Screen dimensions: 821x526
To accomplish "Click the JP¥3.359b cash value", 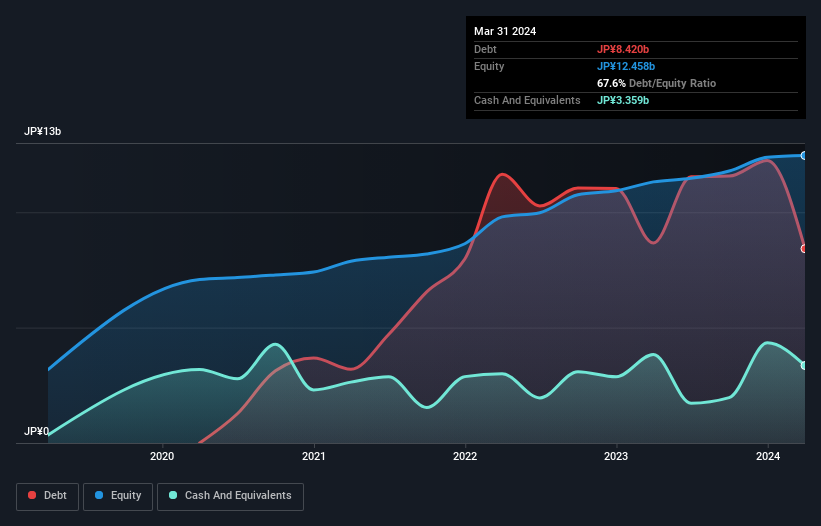I will click(x=623, y=100).
